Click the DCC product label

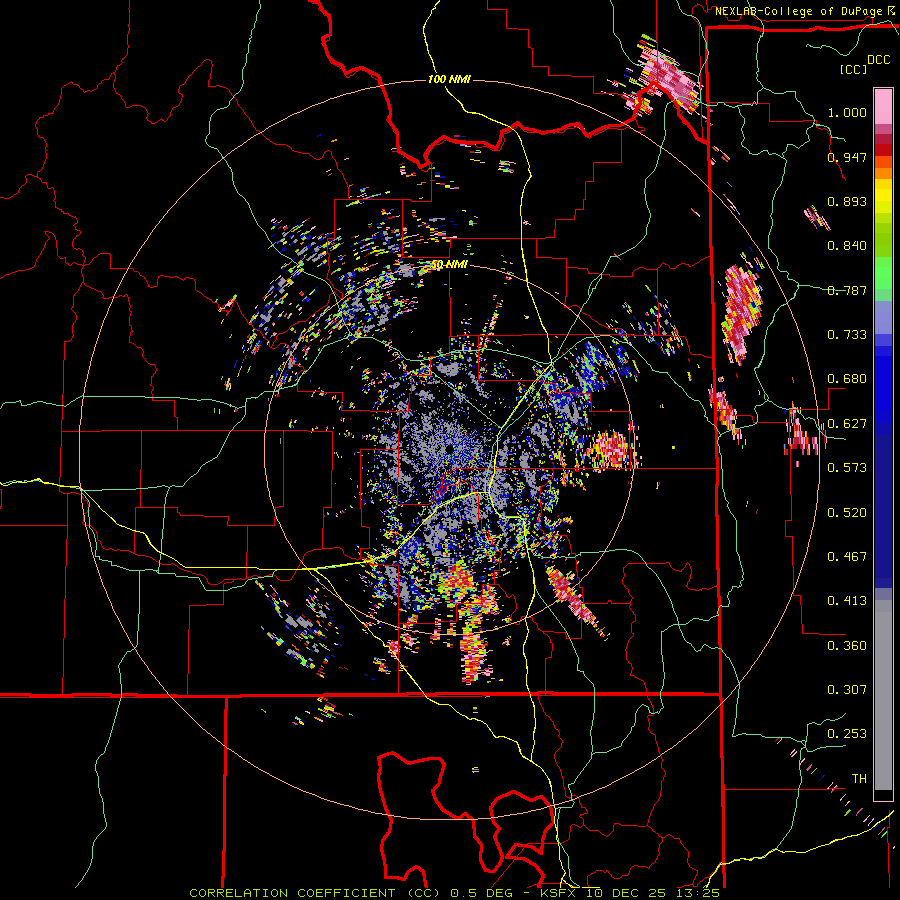tap(879, 60)
